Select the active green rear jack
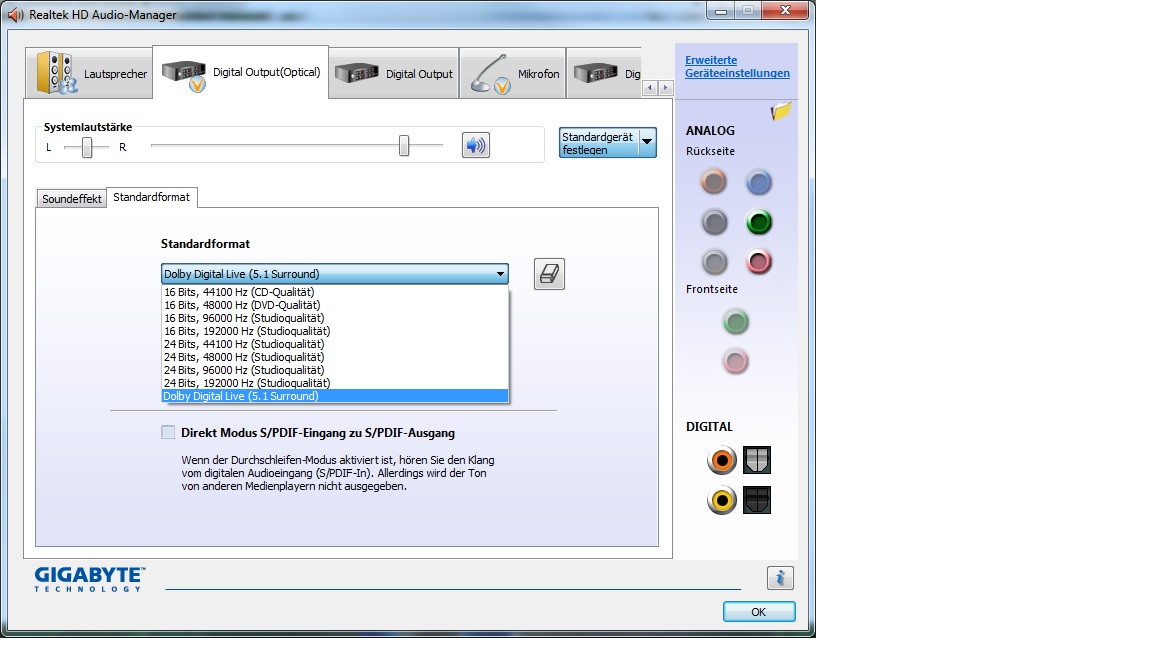Viewport: 1152px width, 648px height. (x=759, y=222)
